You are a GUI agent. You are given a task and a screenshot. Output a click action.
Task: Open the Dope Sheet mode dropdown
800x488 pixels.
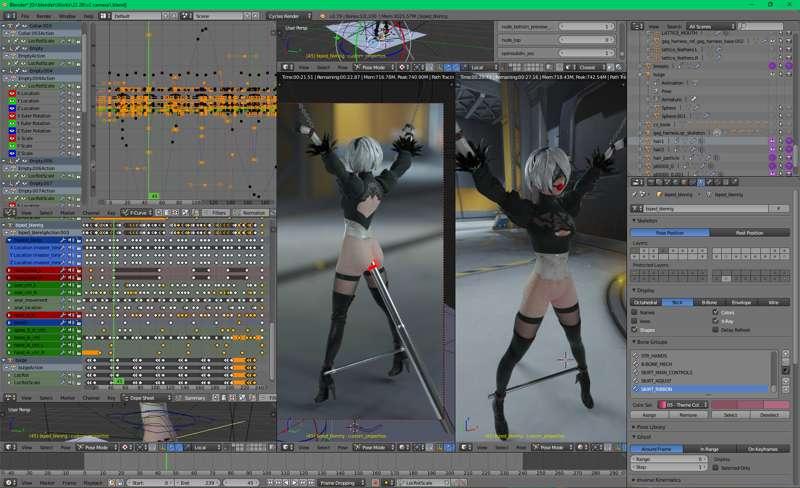tap(147, 398)
